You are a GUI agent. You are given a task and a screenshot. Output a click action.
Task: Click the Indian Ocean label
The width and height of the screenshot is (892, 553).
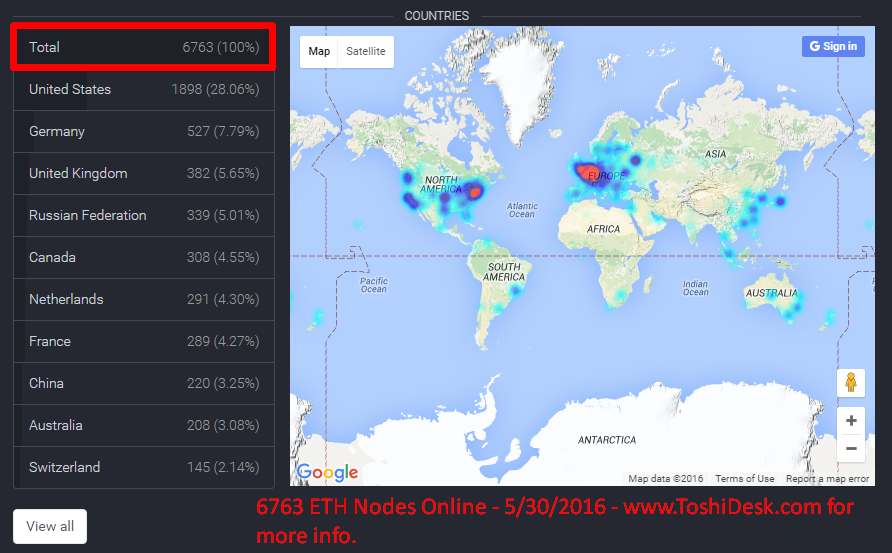tap(696, 288)
